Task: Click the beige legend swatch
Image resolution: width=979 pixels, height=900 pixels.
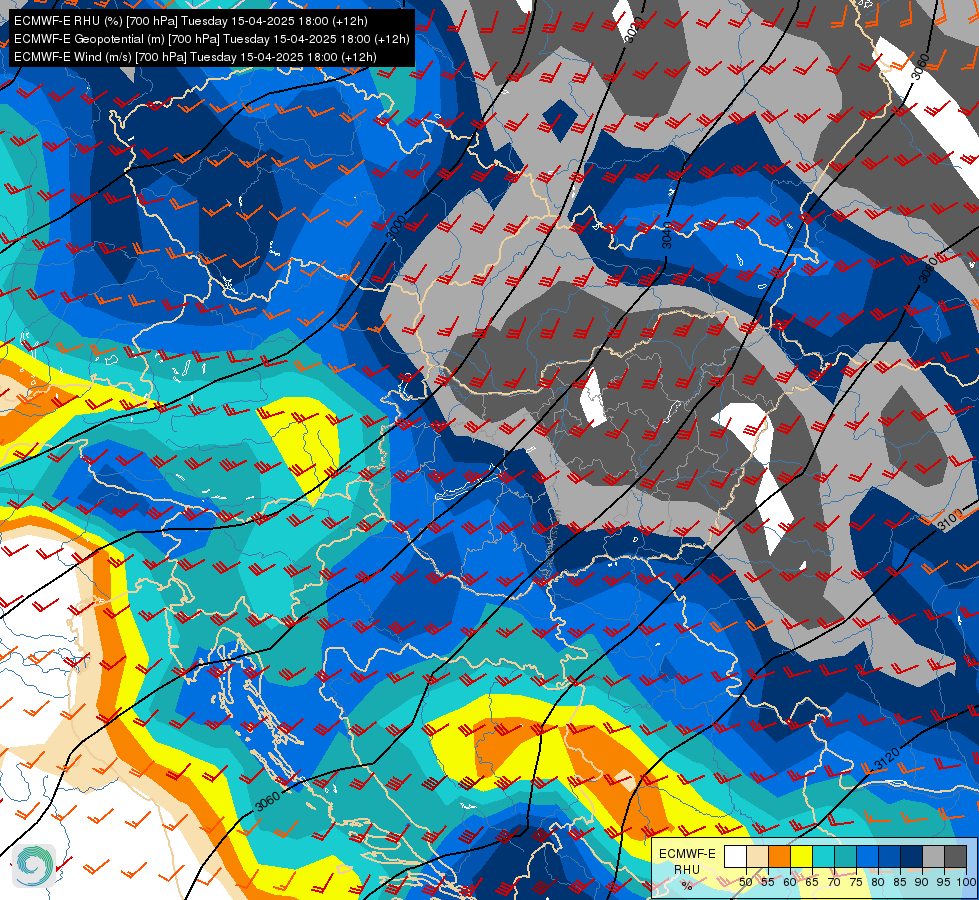Action: tap(757, 856)
